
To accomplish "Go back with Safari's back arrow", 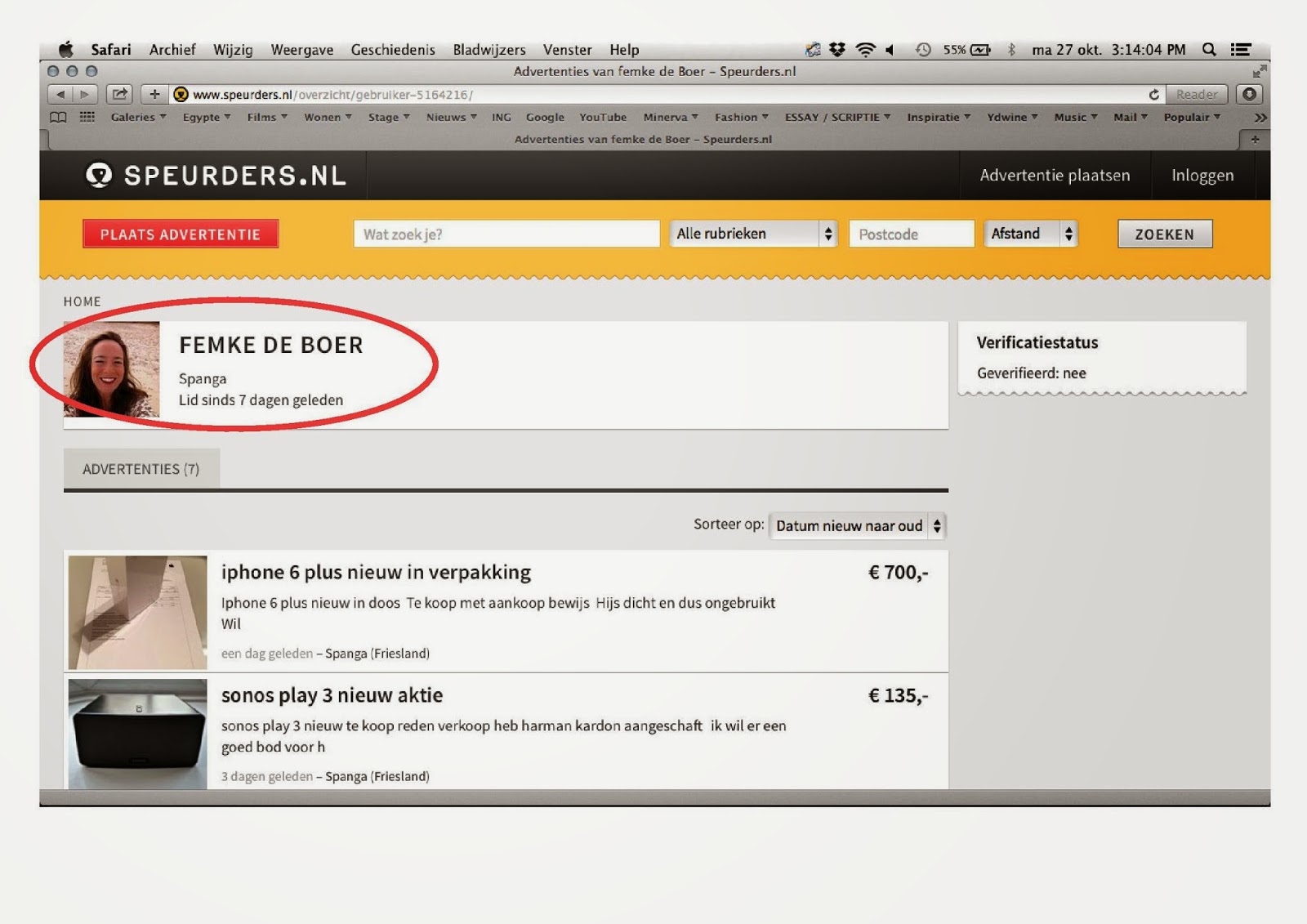I will [60, 95].
